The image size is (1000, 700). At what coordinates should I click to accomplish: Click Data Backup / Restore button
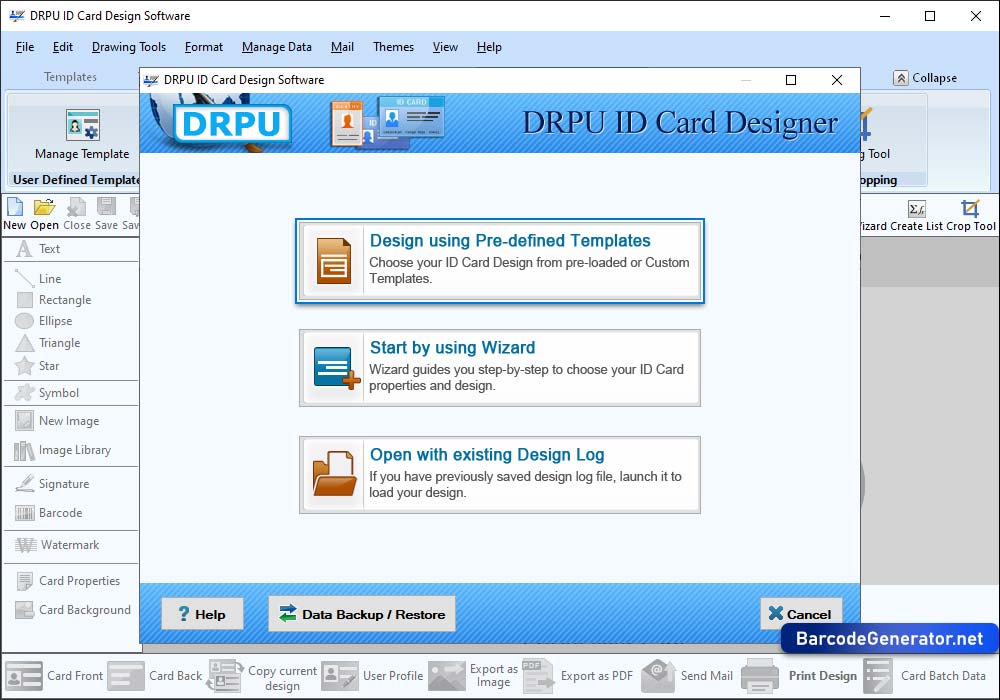point(362,614)
